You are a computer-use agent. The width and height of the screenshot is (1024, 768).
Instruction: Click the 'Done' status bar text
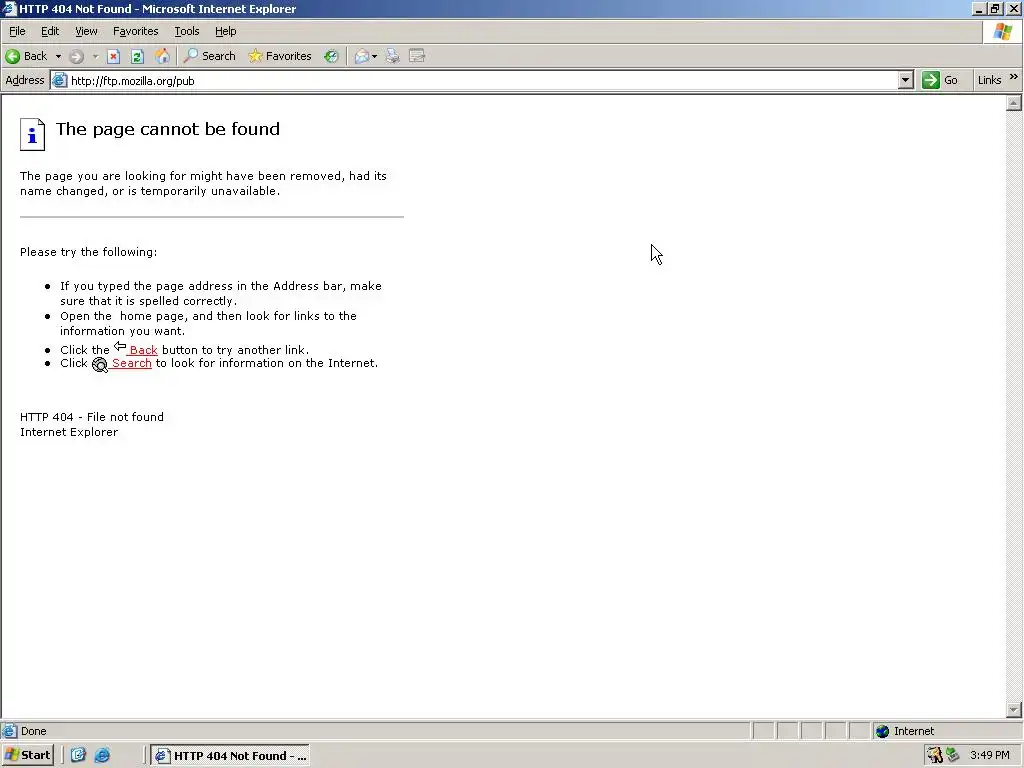tap(33, 731)
